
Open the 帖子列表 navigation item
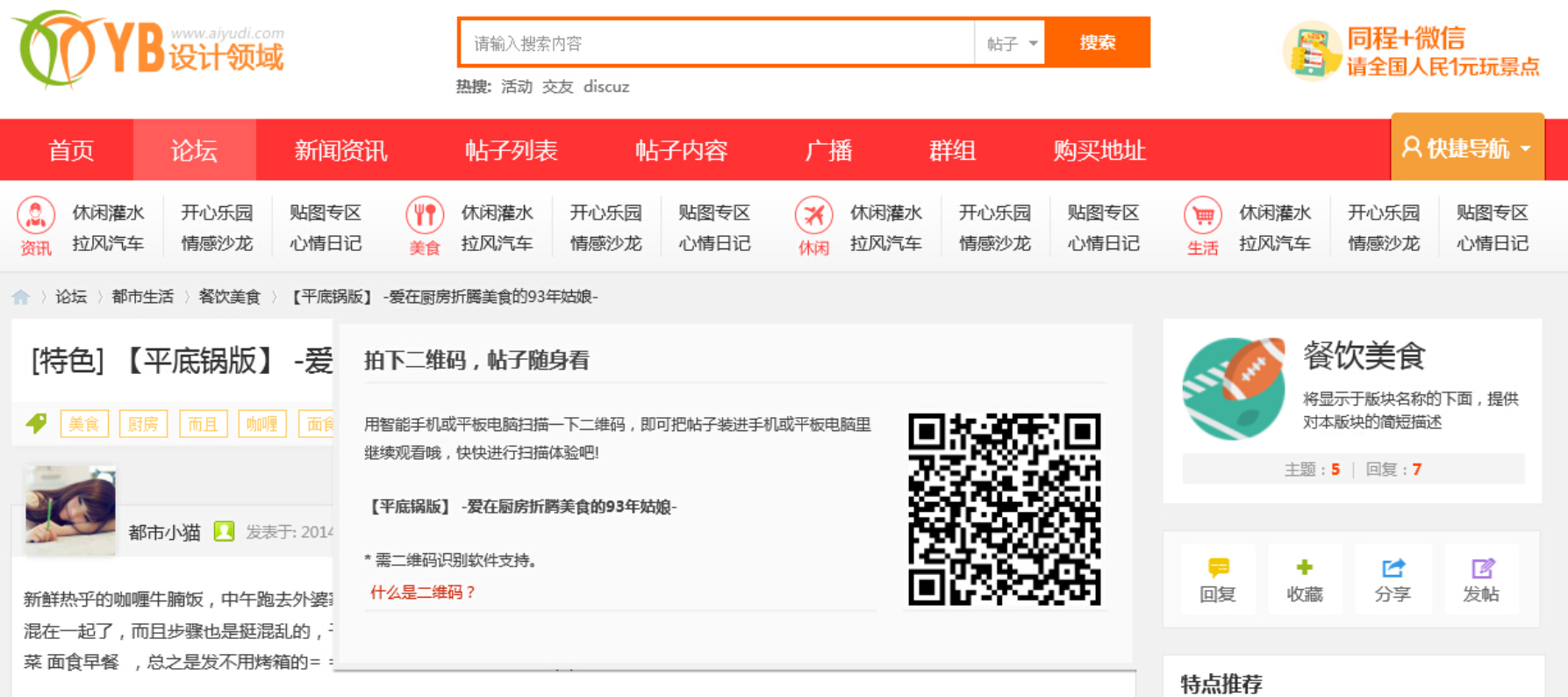coord(512,151)
